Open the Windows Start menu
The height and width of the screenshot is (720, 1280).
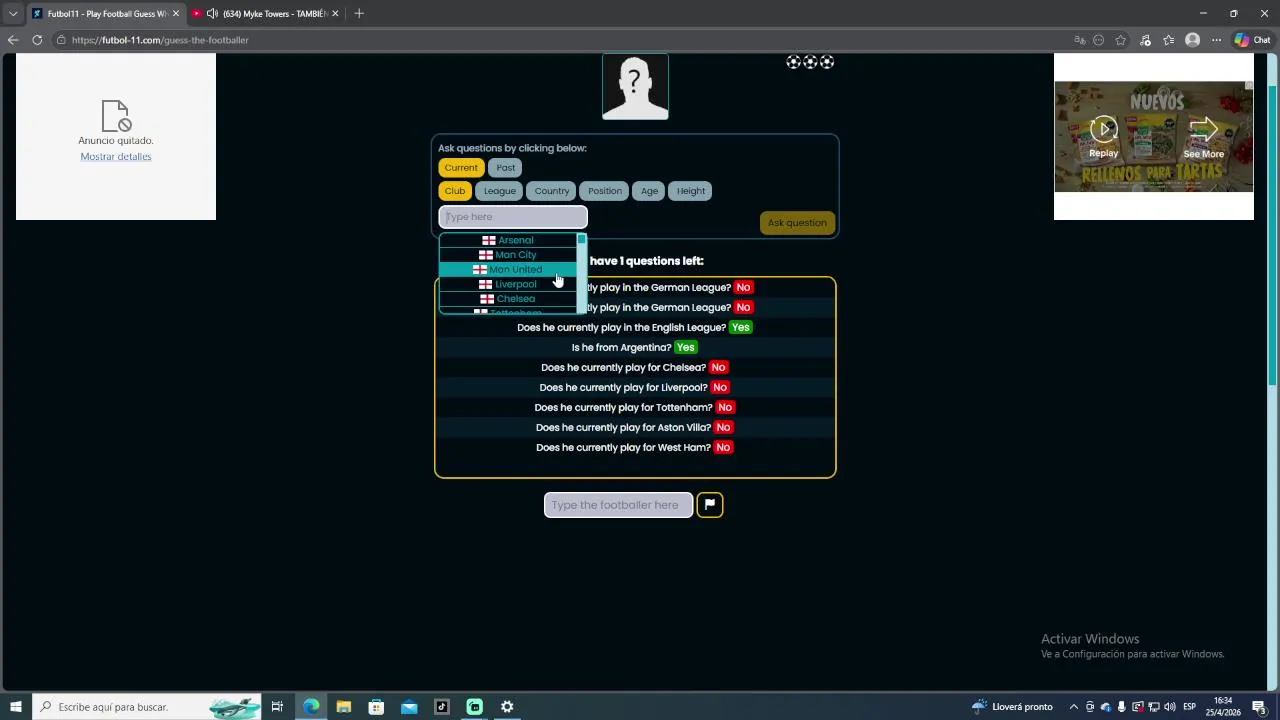tap(16, 707)
